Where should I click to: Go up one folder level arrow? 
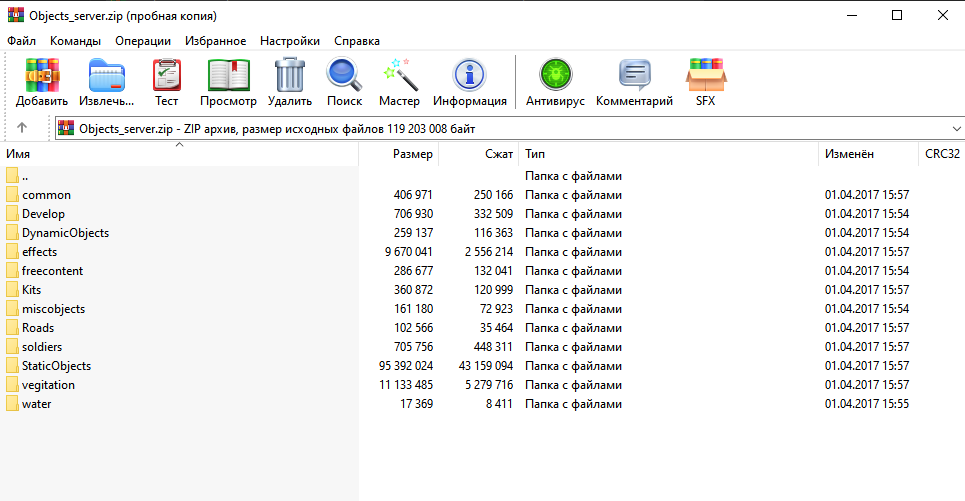[22, 129]
